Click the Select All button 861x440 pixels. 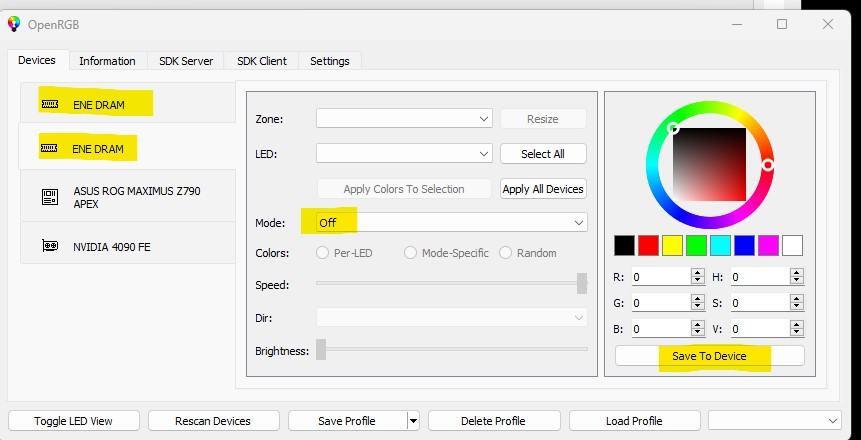(x=543, y=154)
